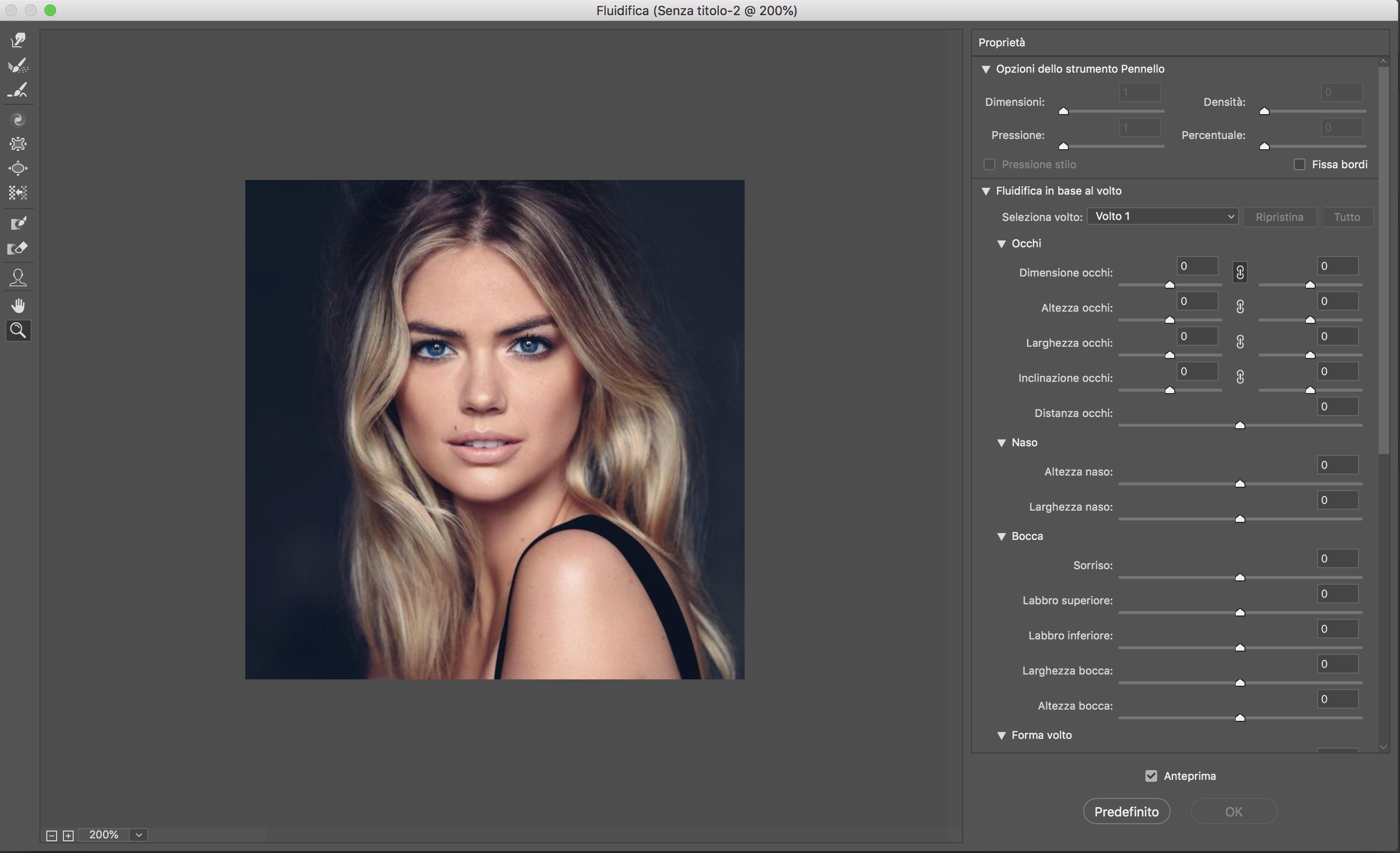Screen dimensions: 1400x853
Task: Click the Tutto button
Action: tap(1347, 217)
